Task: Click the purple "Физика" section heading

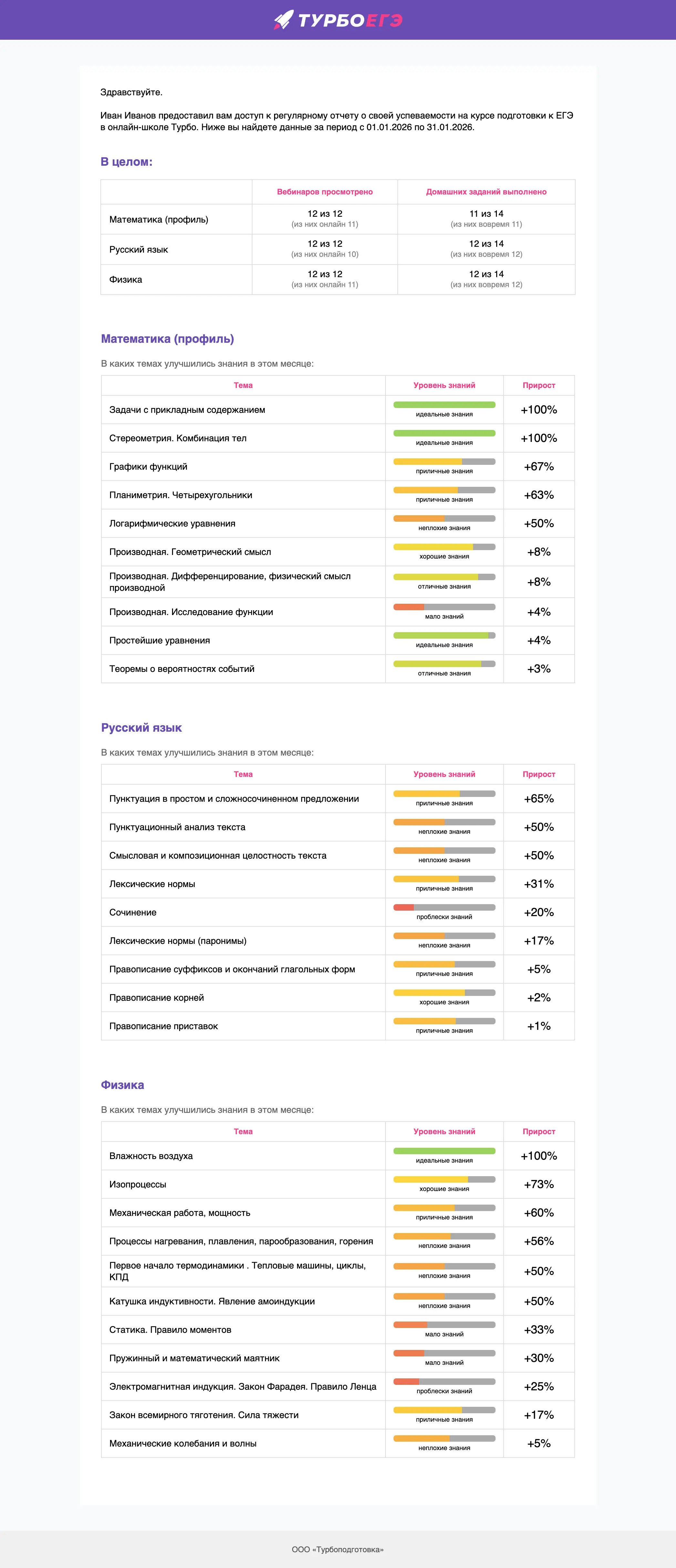Action: coord(122,1085)
